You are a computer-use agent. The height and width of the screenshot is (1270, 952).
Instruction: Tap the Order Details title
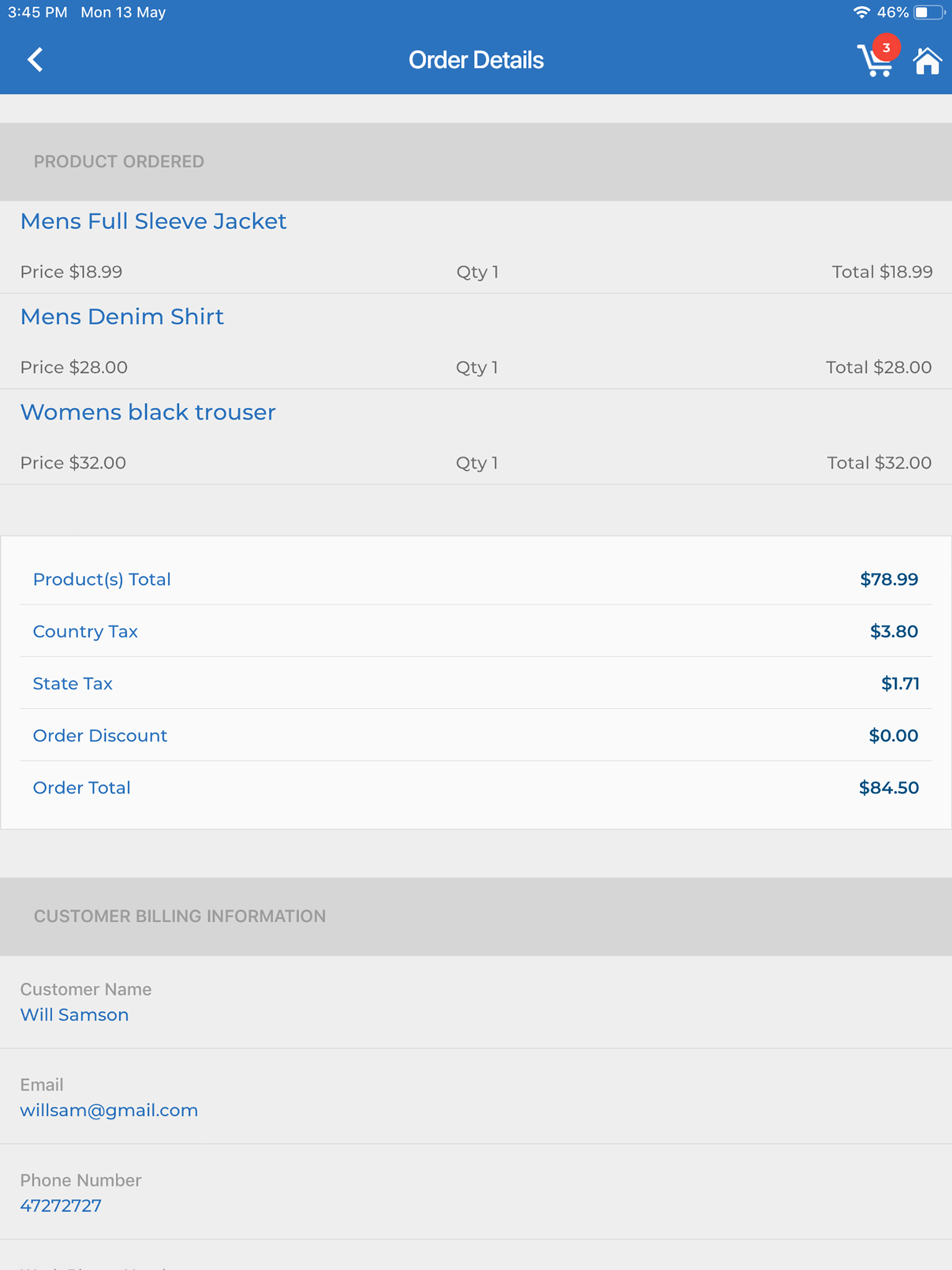point(476,60)
